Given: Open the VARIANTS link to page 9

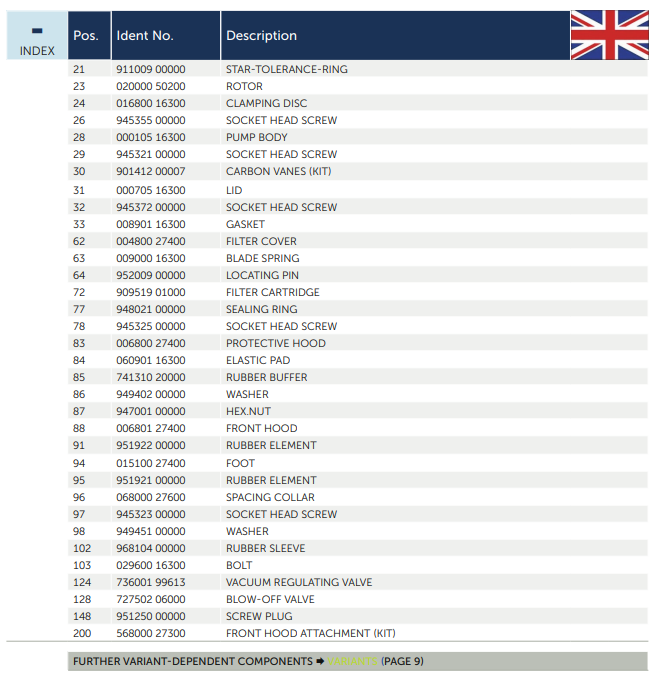Looking at the screenshot, I should click(x=352, y=662).
